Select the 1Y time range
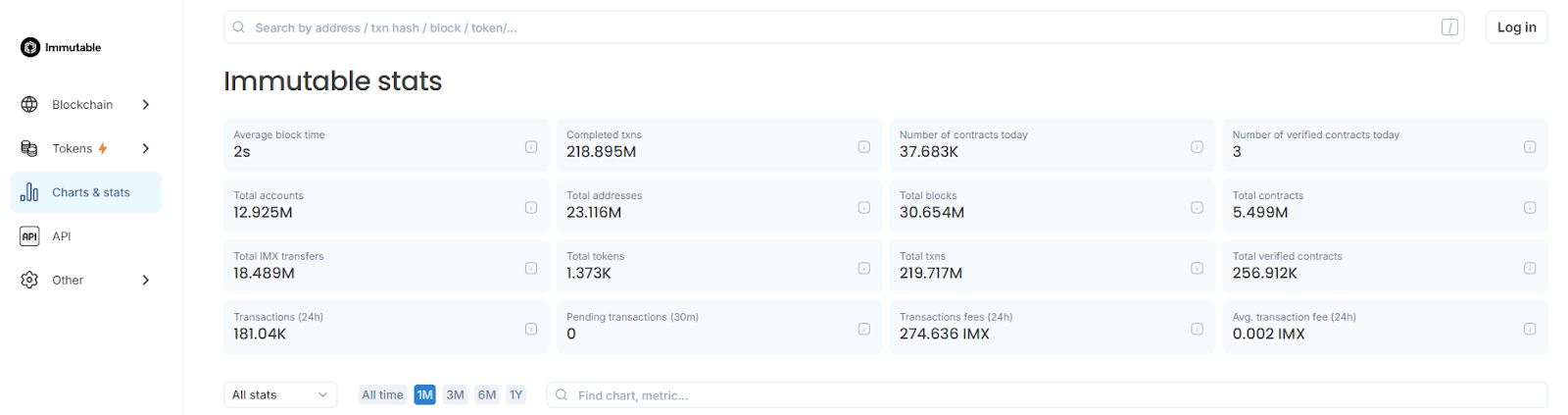 (x=515, y=395)
